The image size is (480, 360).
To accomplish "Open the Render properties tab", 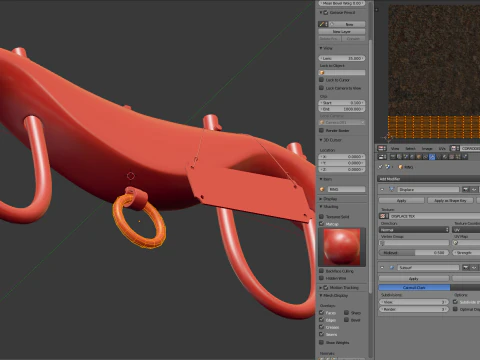I will point(393,157).
